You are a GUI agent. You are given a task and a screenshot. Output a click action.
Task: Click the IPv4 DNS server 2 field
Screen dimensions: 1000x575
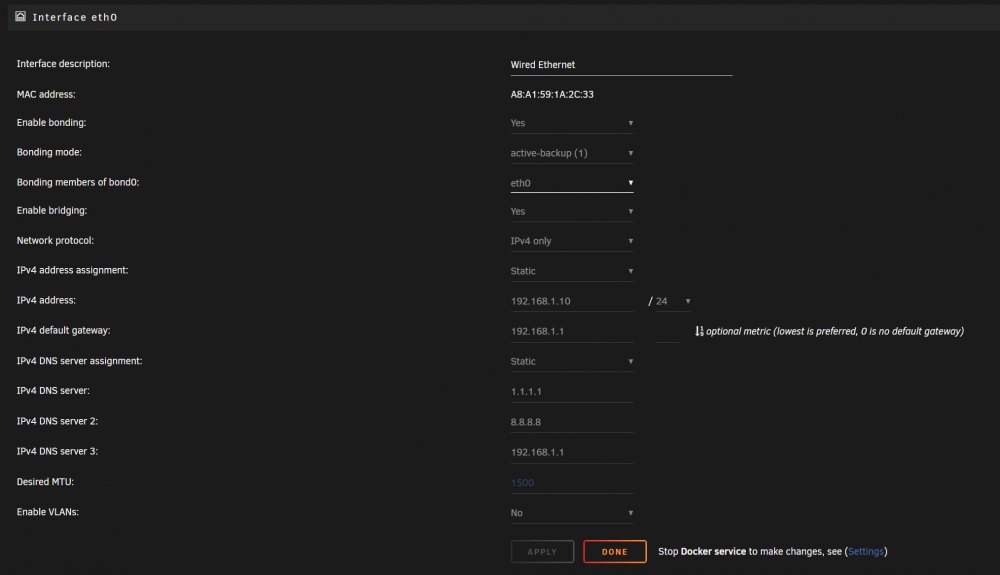[572, 422]
